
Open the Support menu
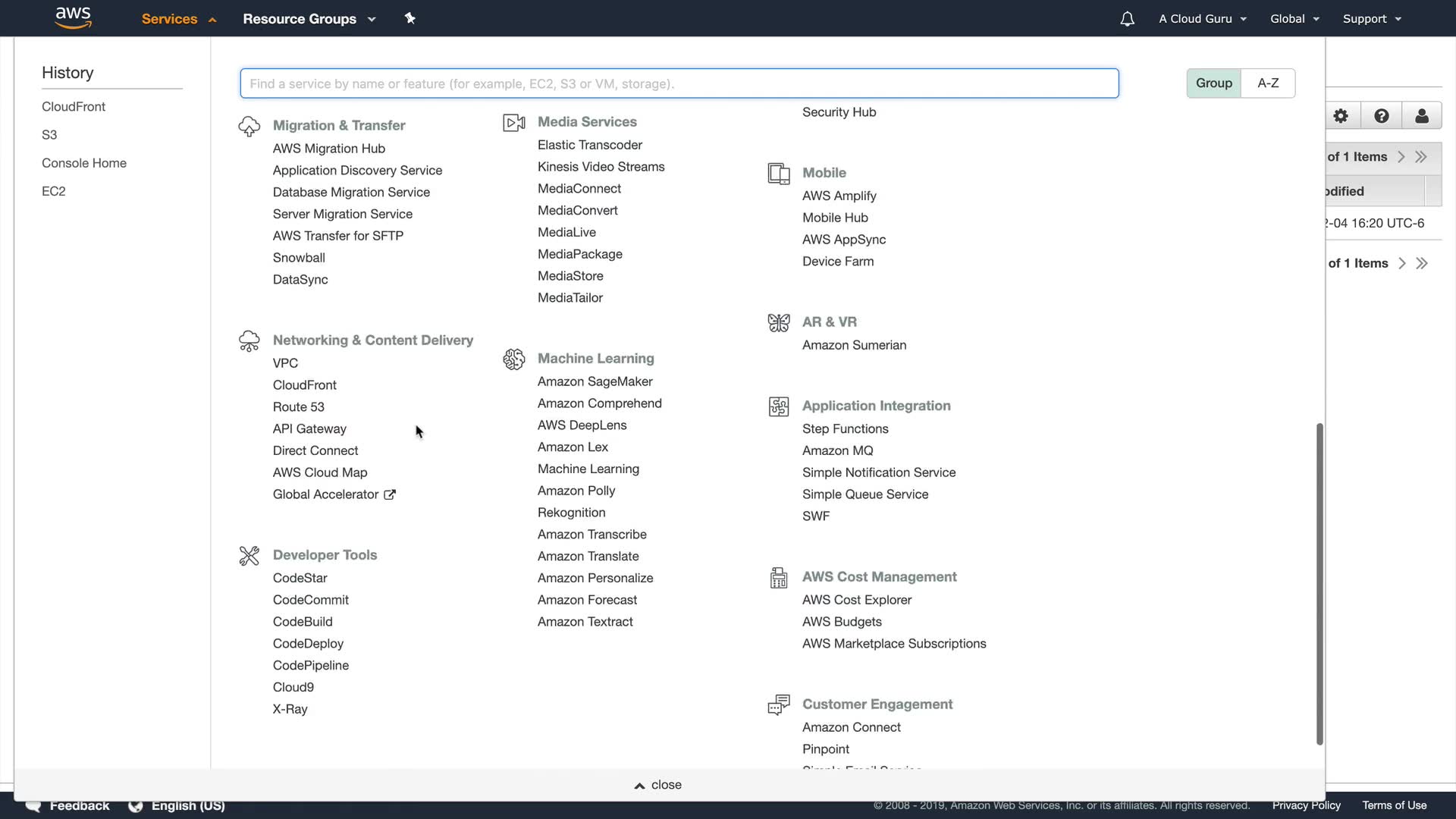coord(1371,19)
